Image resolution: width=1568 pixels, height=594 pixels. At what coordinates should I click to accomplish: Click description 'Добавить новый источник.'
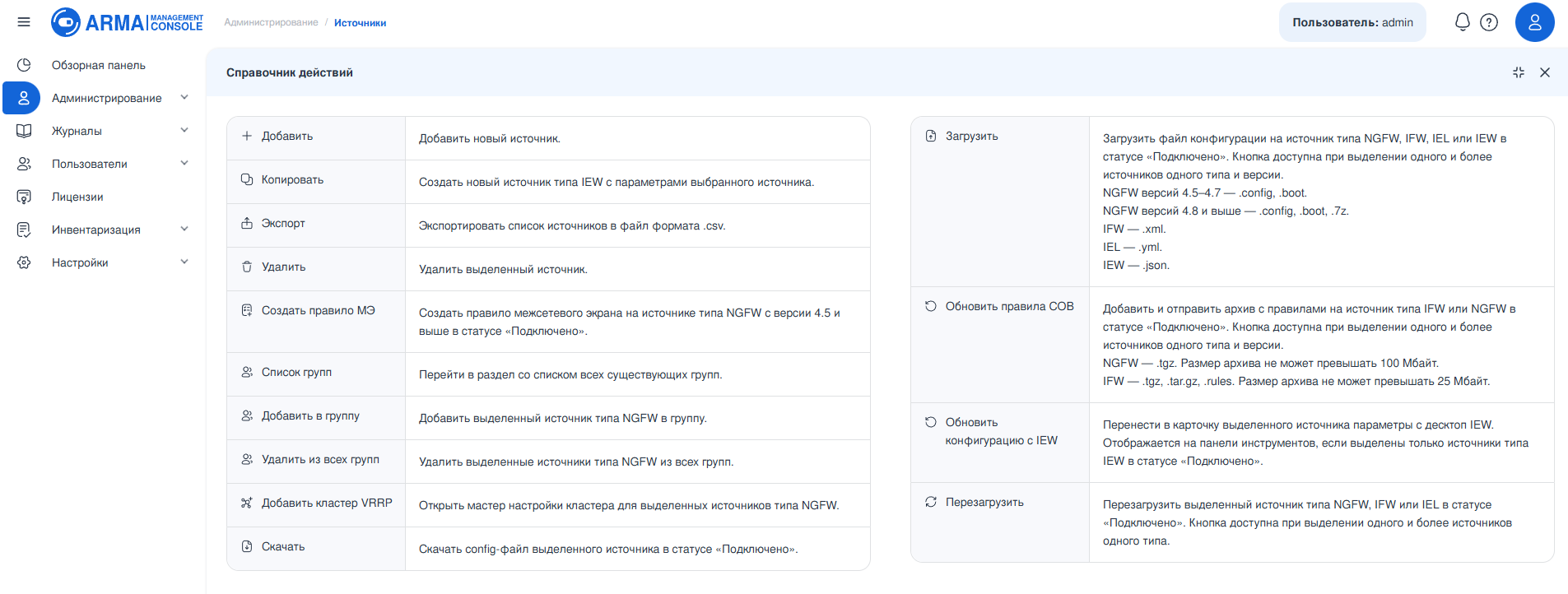[x=490, y=138]
